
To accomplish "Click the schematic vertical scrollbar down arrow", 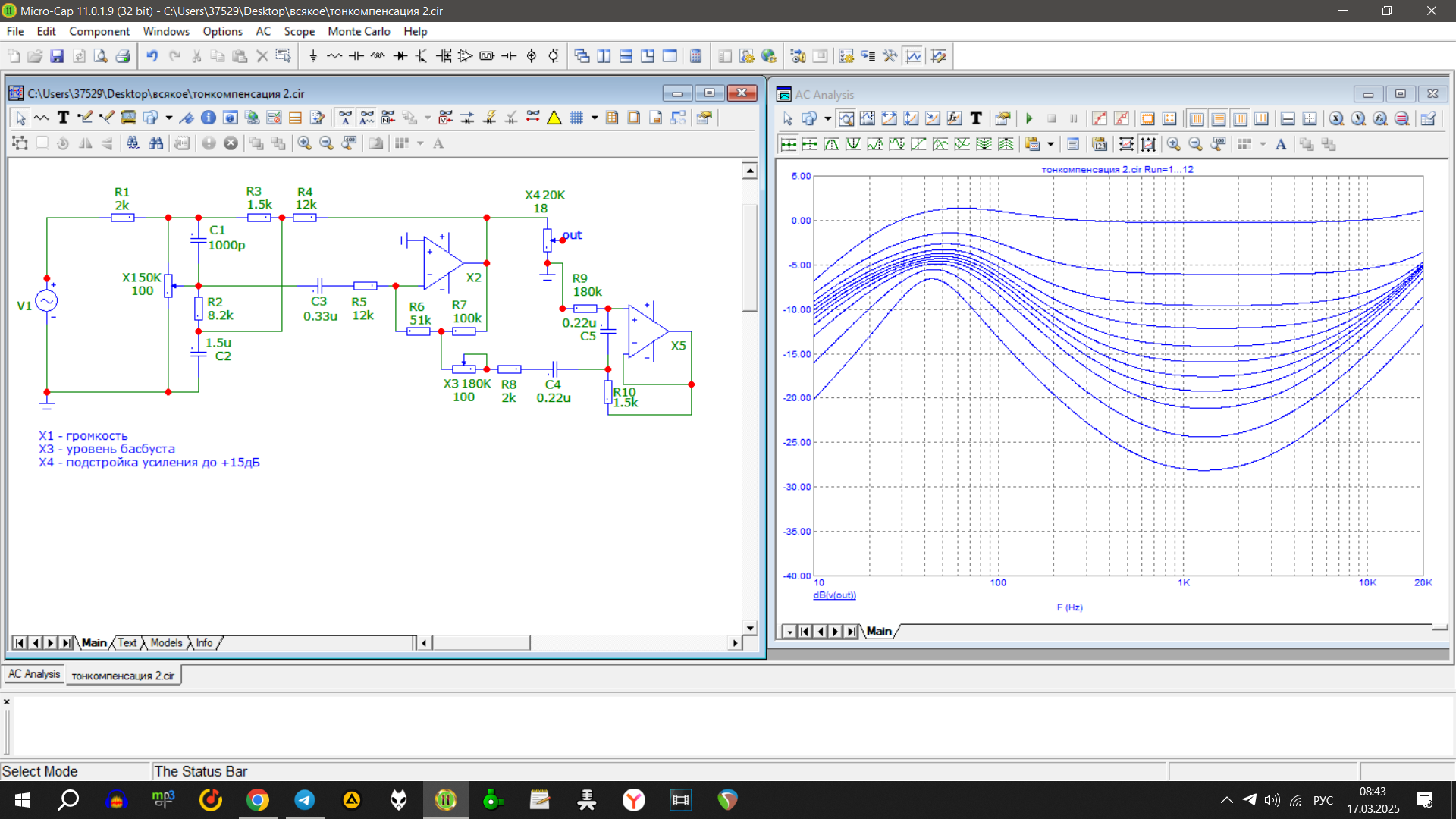I will (x=750, y=627).
